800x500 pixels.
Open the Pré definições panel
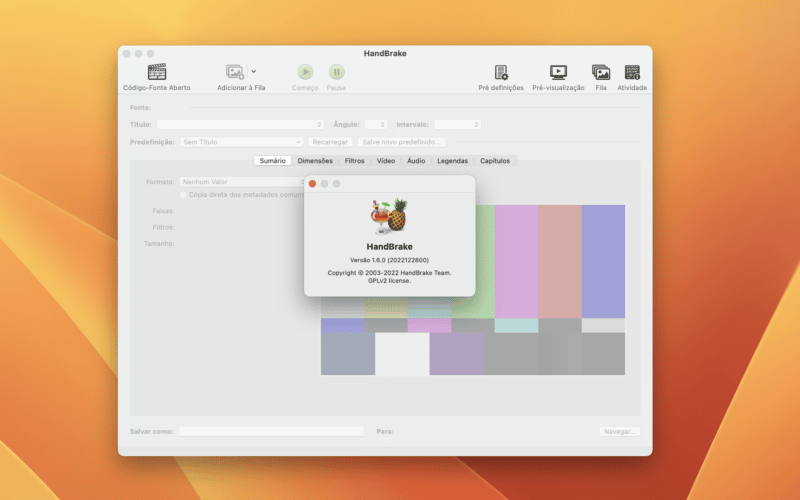pyautogui.click(x=501, y=72)
